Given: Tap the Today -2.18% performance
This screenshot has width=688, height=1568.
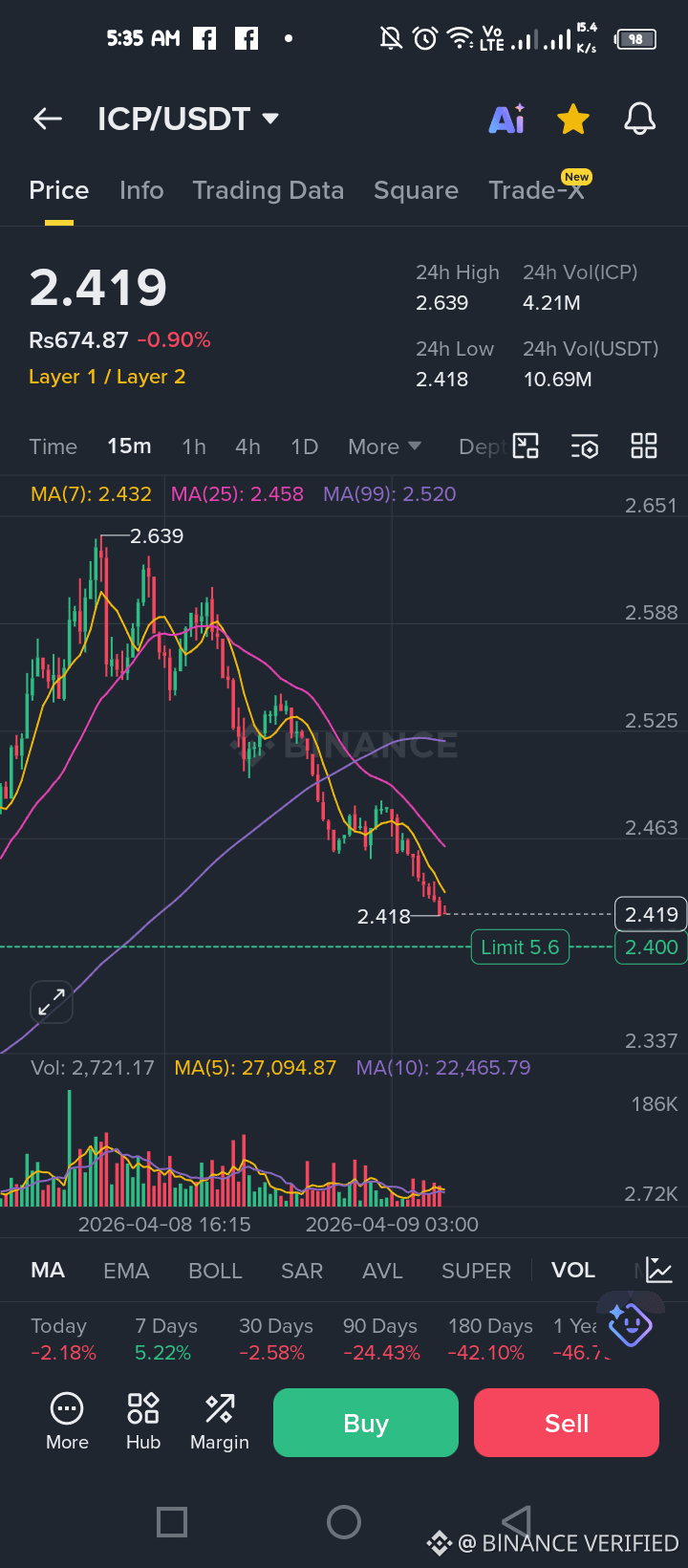Looking at the screenshot, I should pos(63,1339).
